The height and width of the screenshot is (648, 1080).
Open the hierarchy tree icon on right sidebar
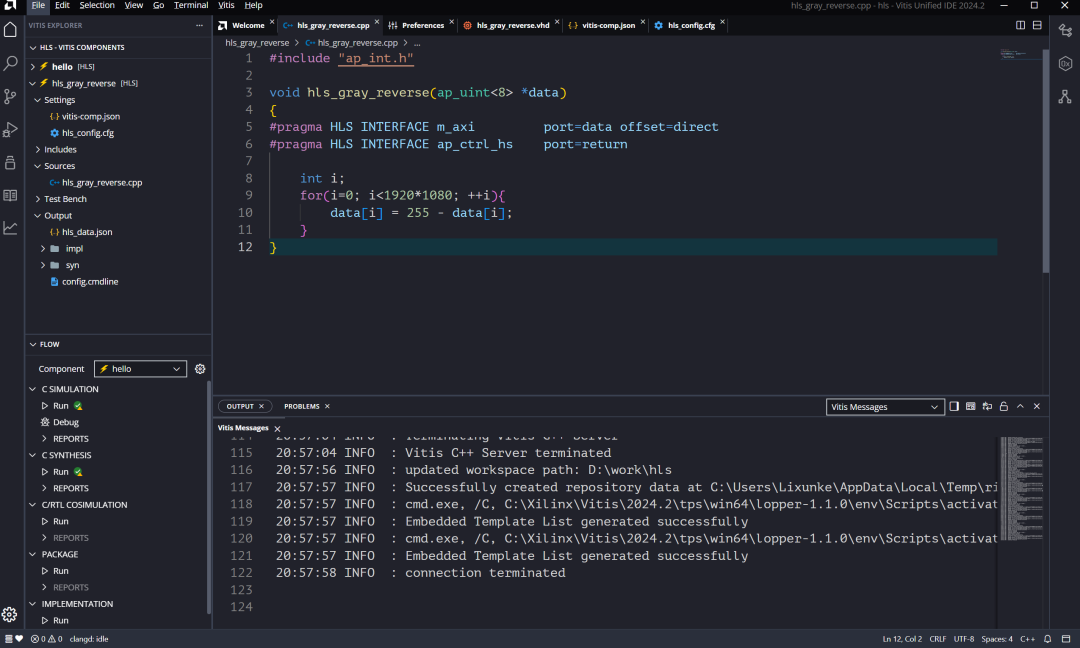point(1065,96)
